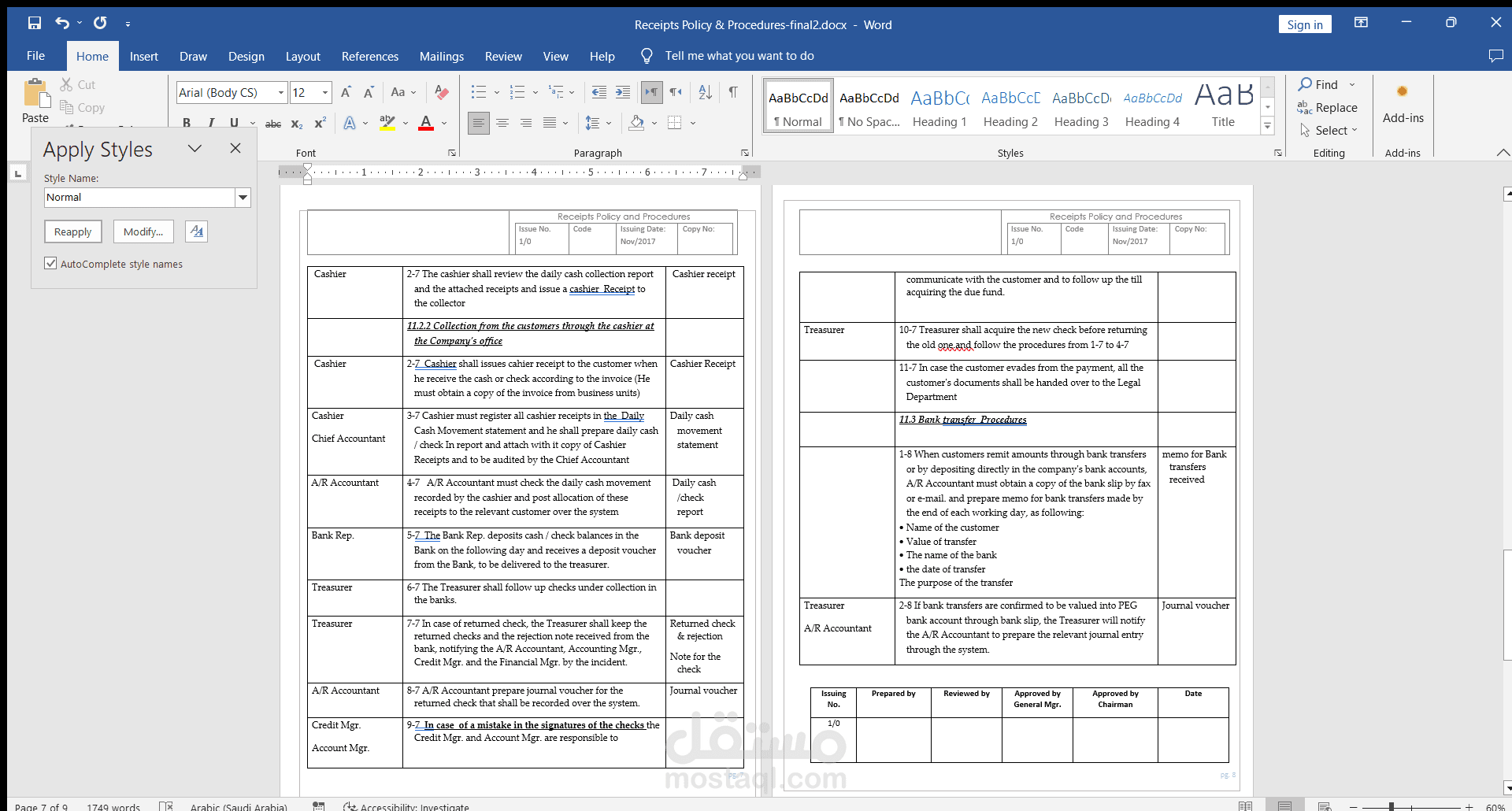Insert a numbered list
Viewport: 1512px width, 811px height.
517,93
